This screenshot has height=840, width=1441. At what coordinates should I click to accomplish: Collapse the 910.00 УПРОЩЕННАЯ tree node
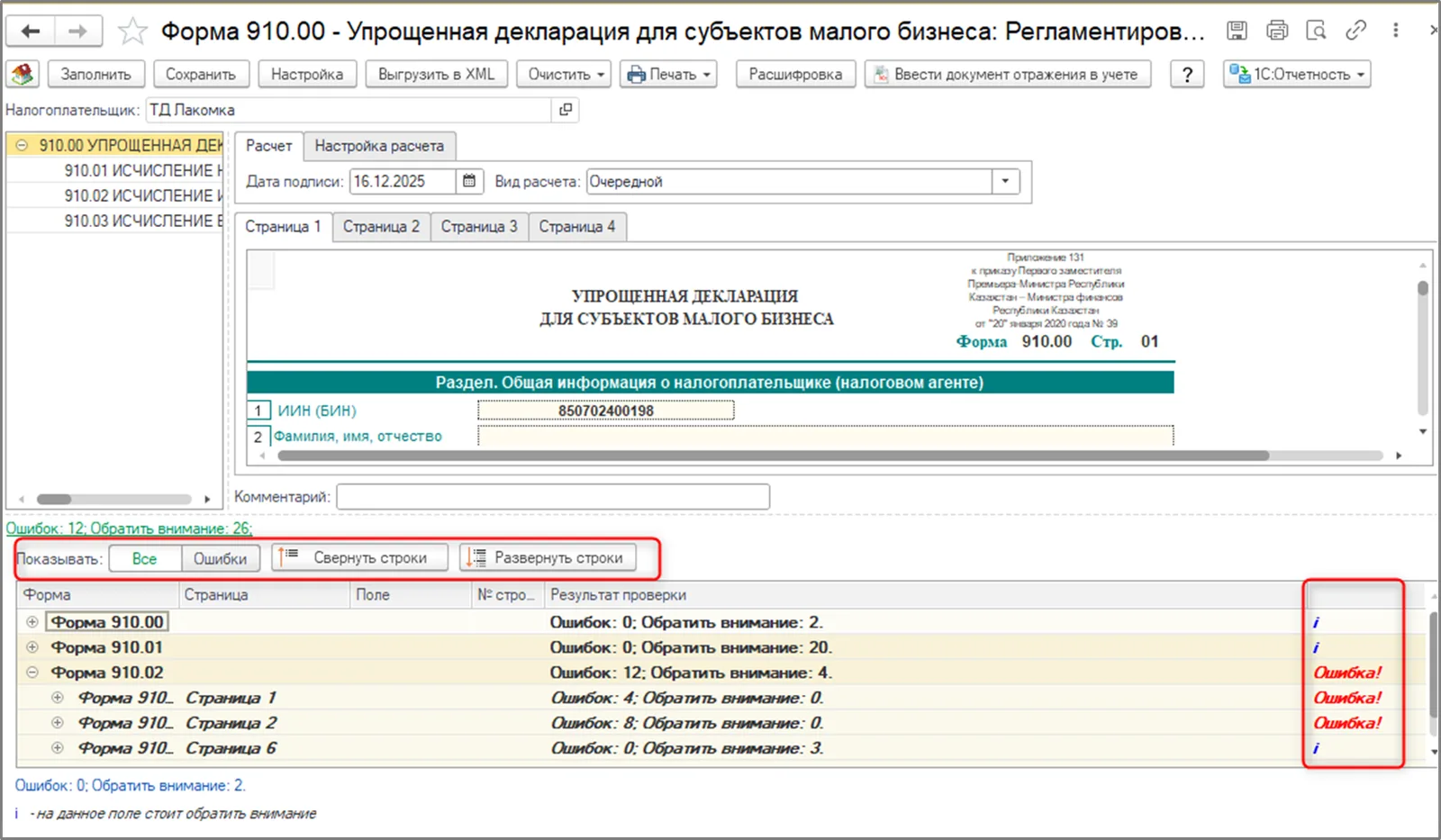coord(22,145)
